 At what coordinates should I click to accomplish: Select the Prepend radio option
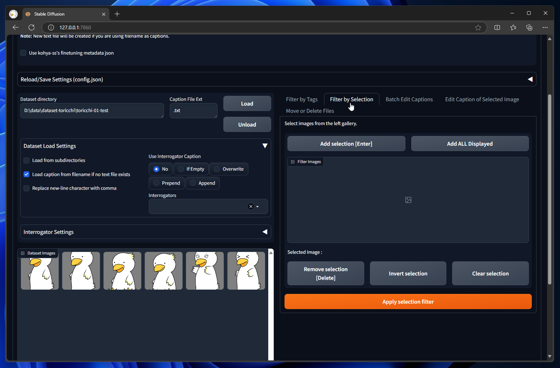click(166, 183)
